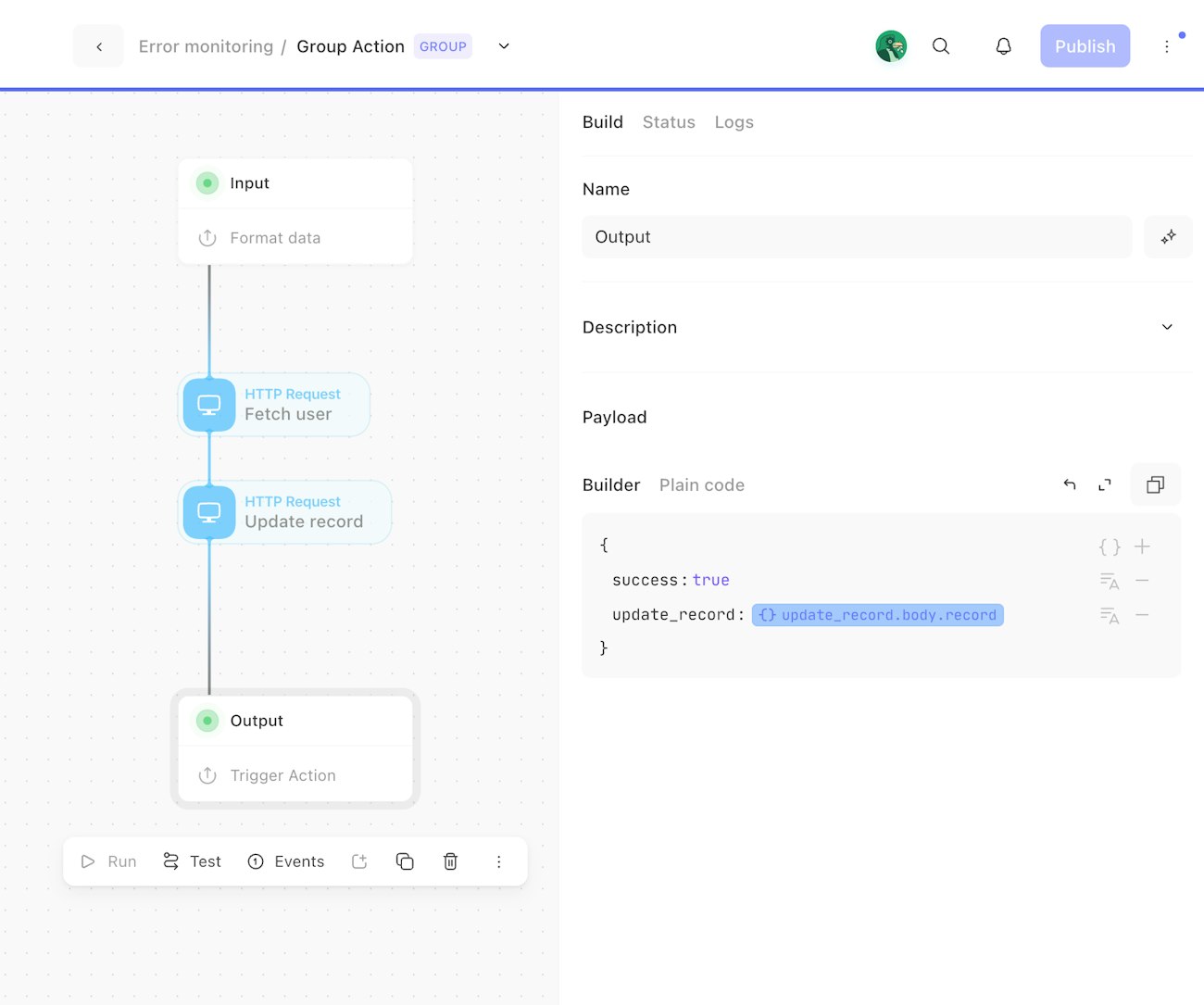This screenshot has width=1204, height=1005.
Task: Click the Test button in toolbar
Action: [193, 861]
